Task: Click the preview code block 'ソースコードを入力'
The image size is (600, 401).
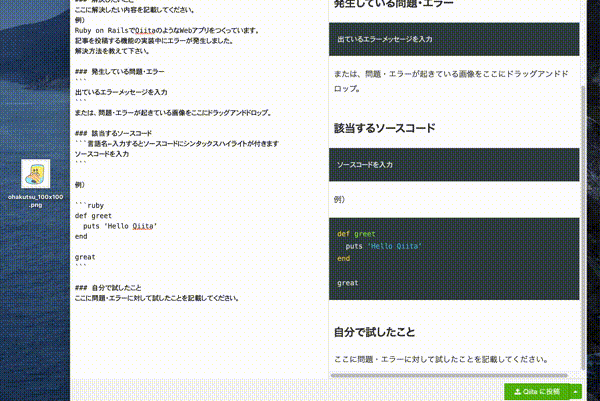Action: pos(454,165)
